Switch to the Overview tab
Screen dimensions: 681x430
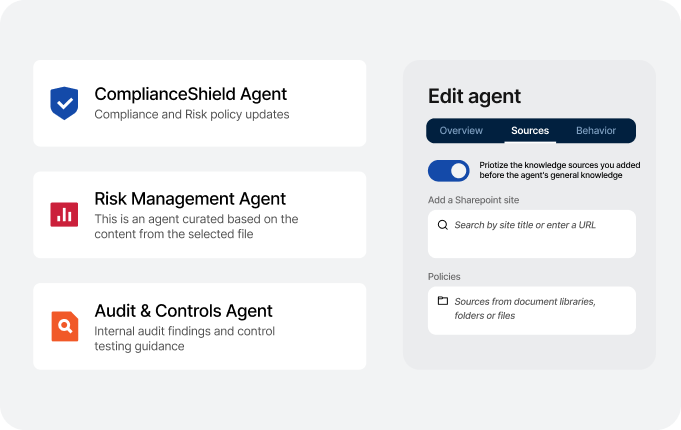[x=461, y=131]
